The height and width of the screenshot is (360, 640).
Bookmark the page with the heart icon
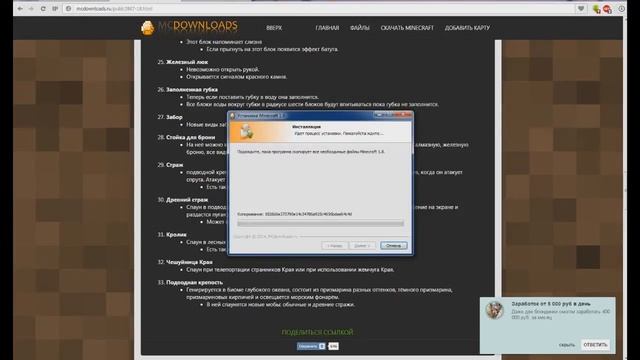(581, 9)
